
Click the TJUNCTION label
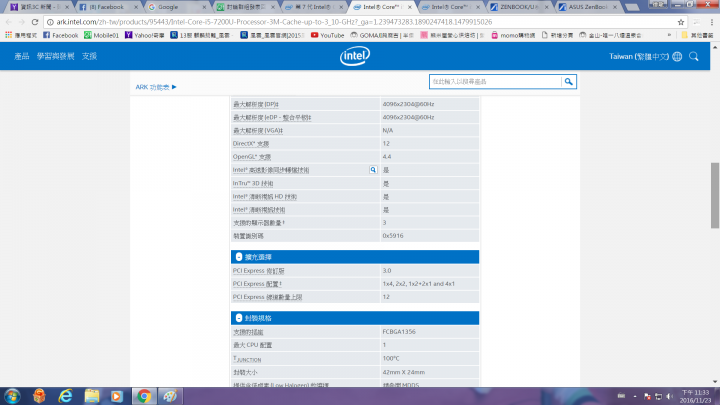coord(247,359)
